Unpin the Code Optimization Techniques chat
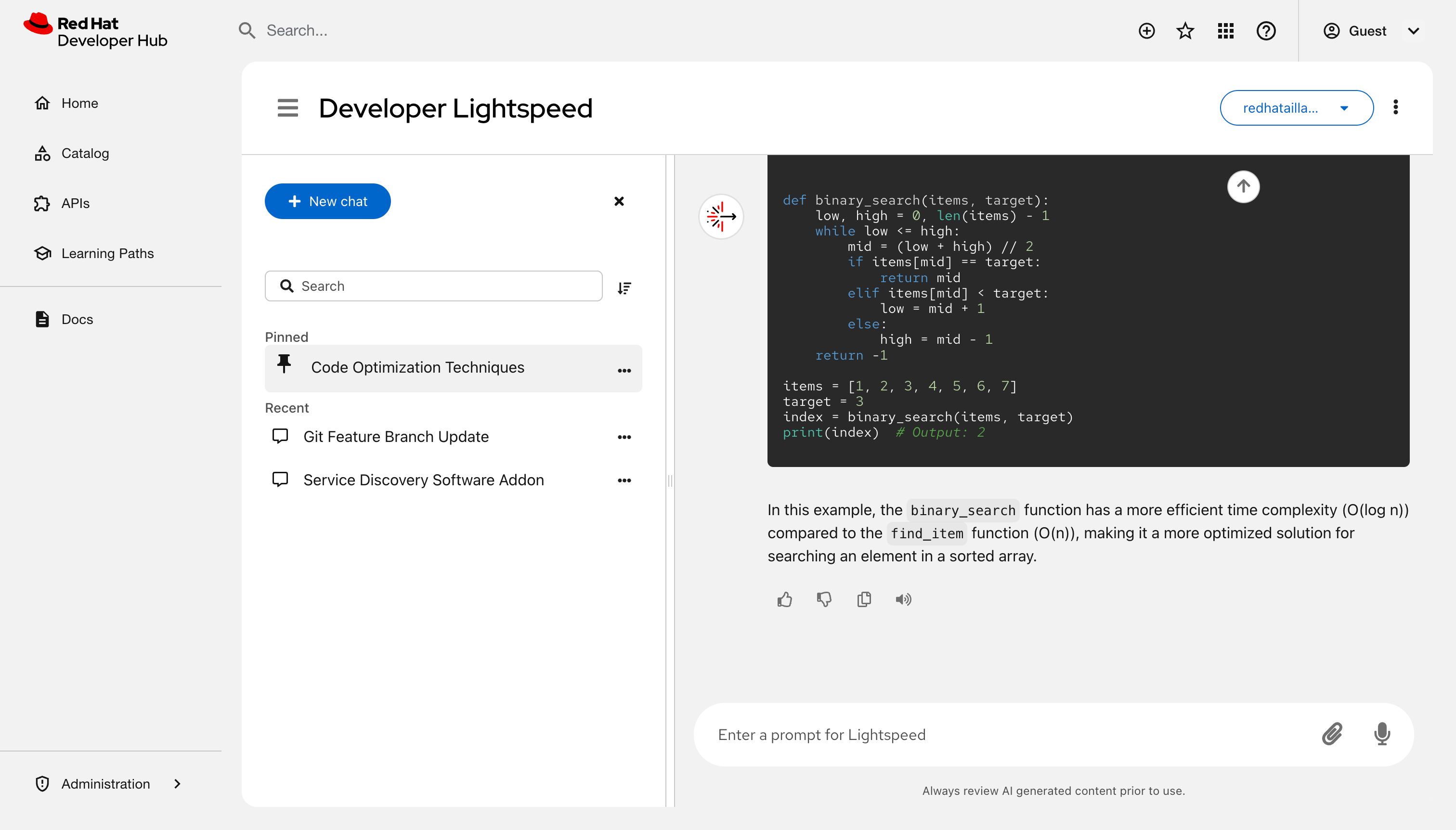 (x=284, y=364)
